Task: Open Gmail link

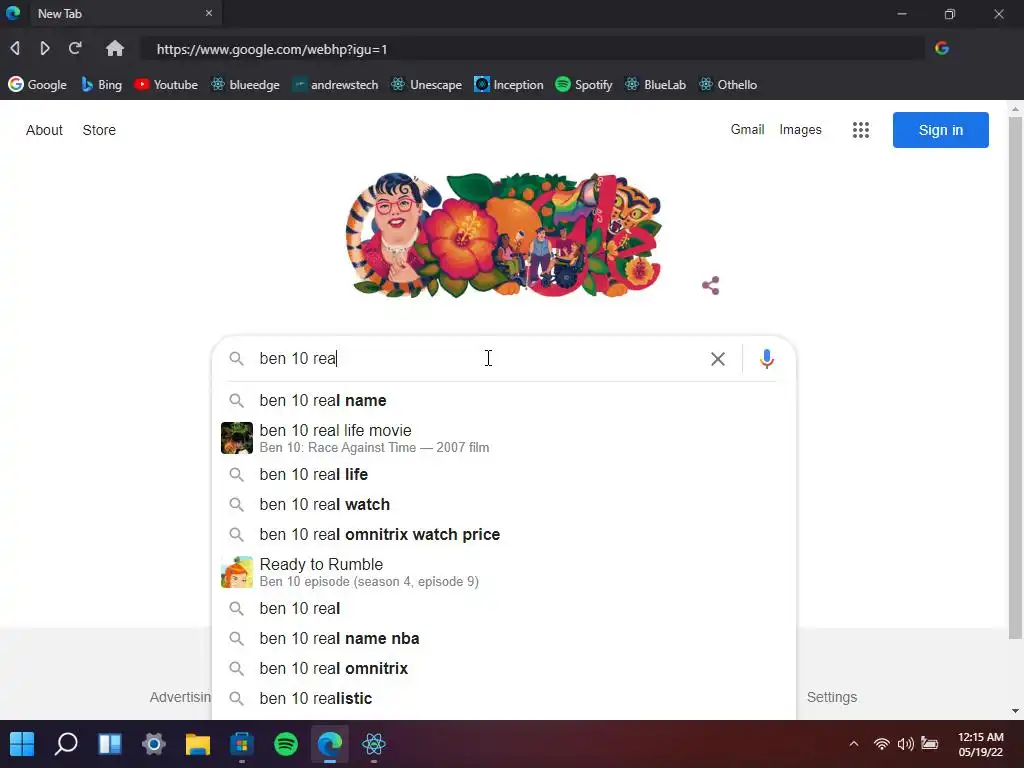Action: [747, 129]
